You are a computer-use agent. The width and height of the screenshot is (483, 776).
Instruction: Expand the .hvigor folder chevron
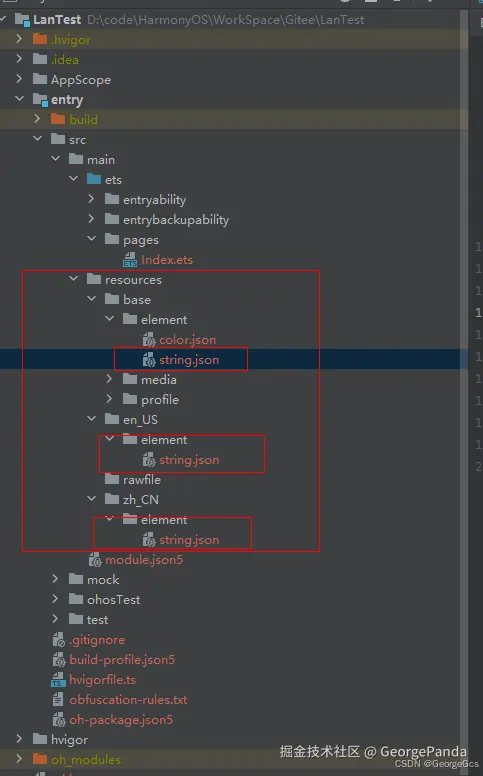tap(19, 39)
